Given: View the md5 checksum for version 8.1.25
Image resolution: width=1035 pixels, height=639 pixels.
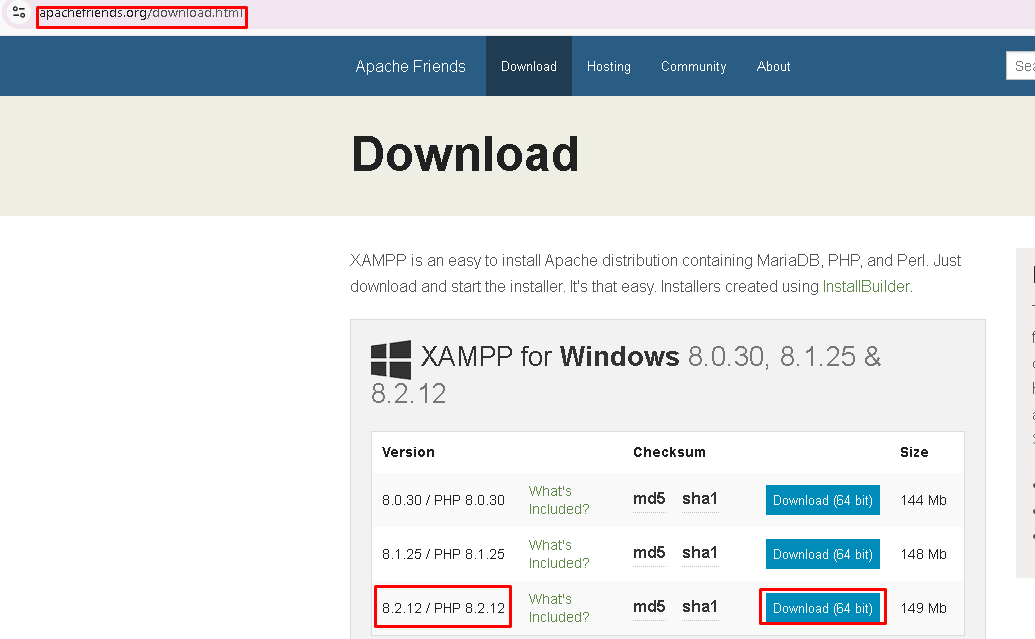Looking at the screenshot, I should coord(649,553).
